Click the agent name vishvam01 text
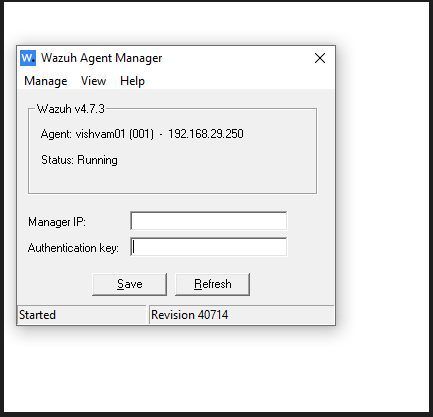The width and height of the screenshot is (433, 417). [x=100, y=134]
